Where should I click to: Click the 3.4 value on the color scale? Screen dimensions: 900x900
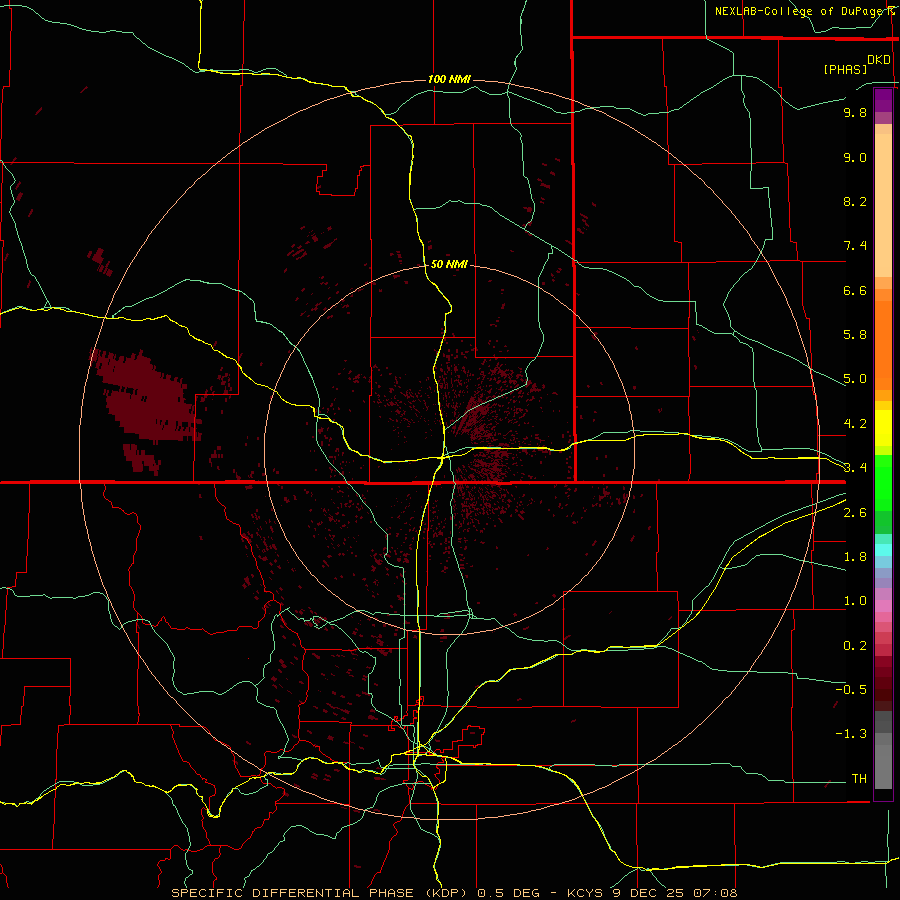[x=855, y=468]
